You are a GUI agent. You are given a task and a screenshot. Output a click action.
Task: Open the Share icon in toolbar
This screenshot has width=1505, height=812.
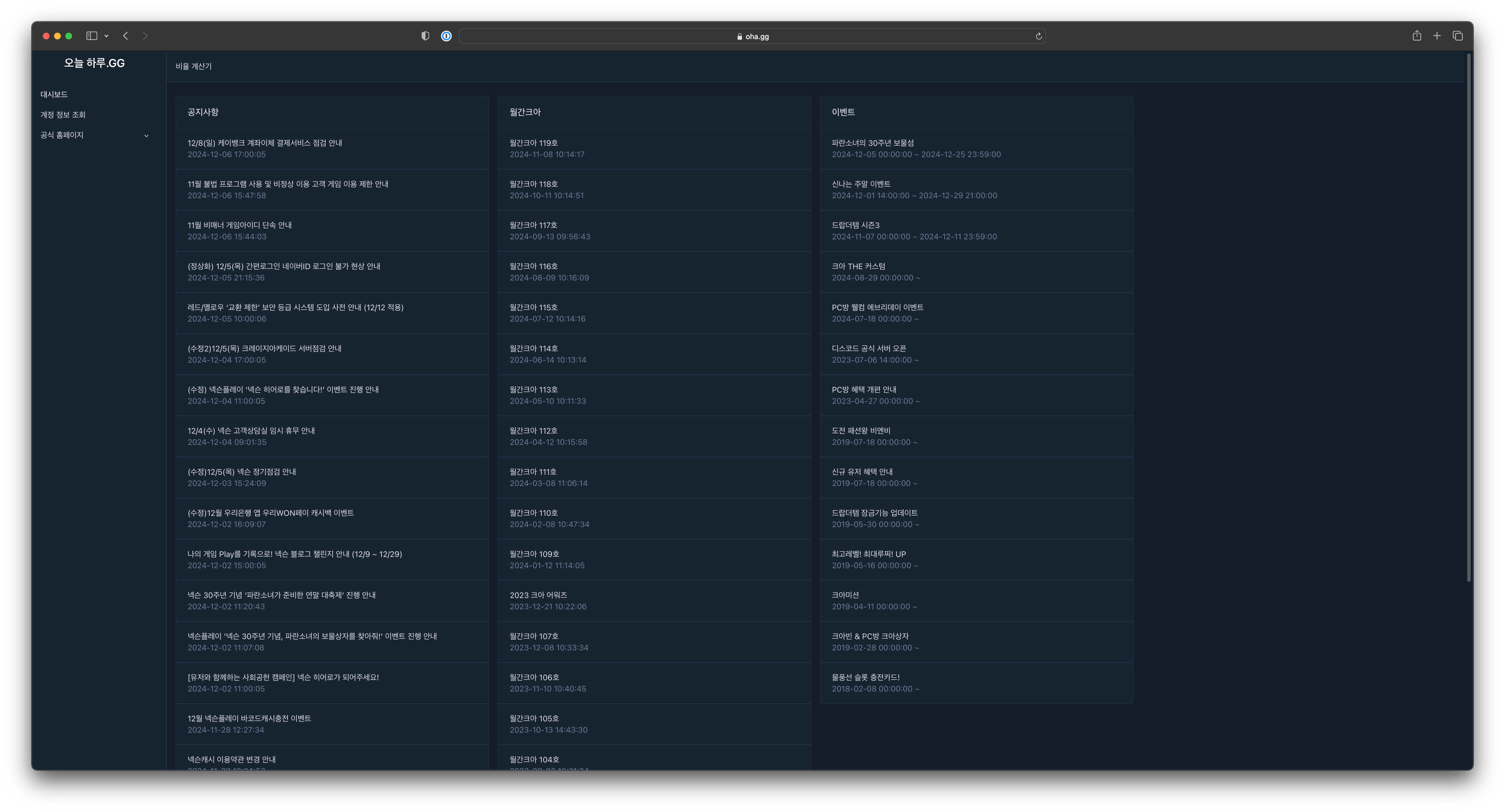pyautogui.click(x=1416, y=36)
